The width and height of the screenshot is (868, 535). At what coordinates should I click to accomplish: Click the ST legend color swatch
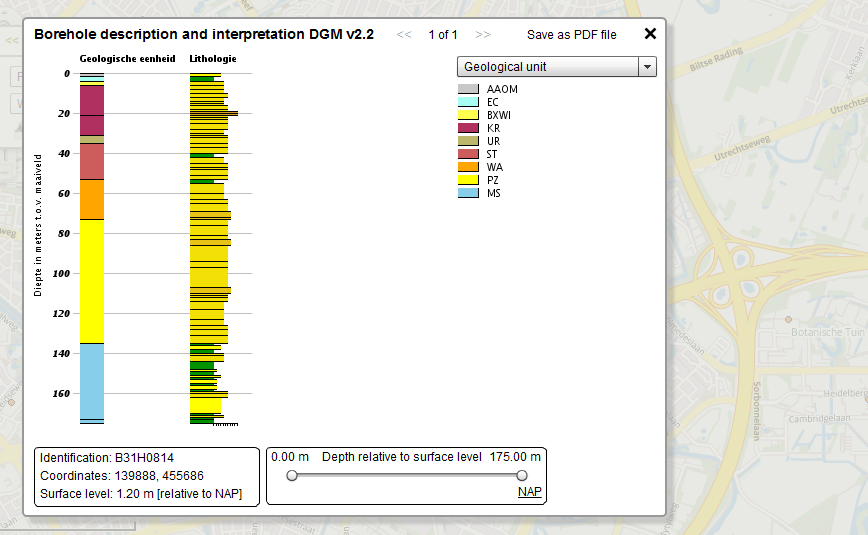tap(469, 154)
